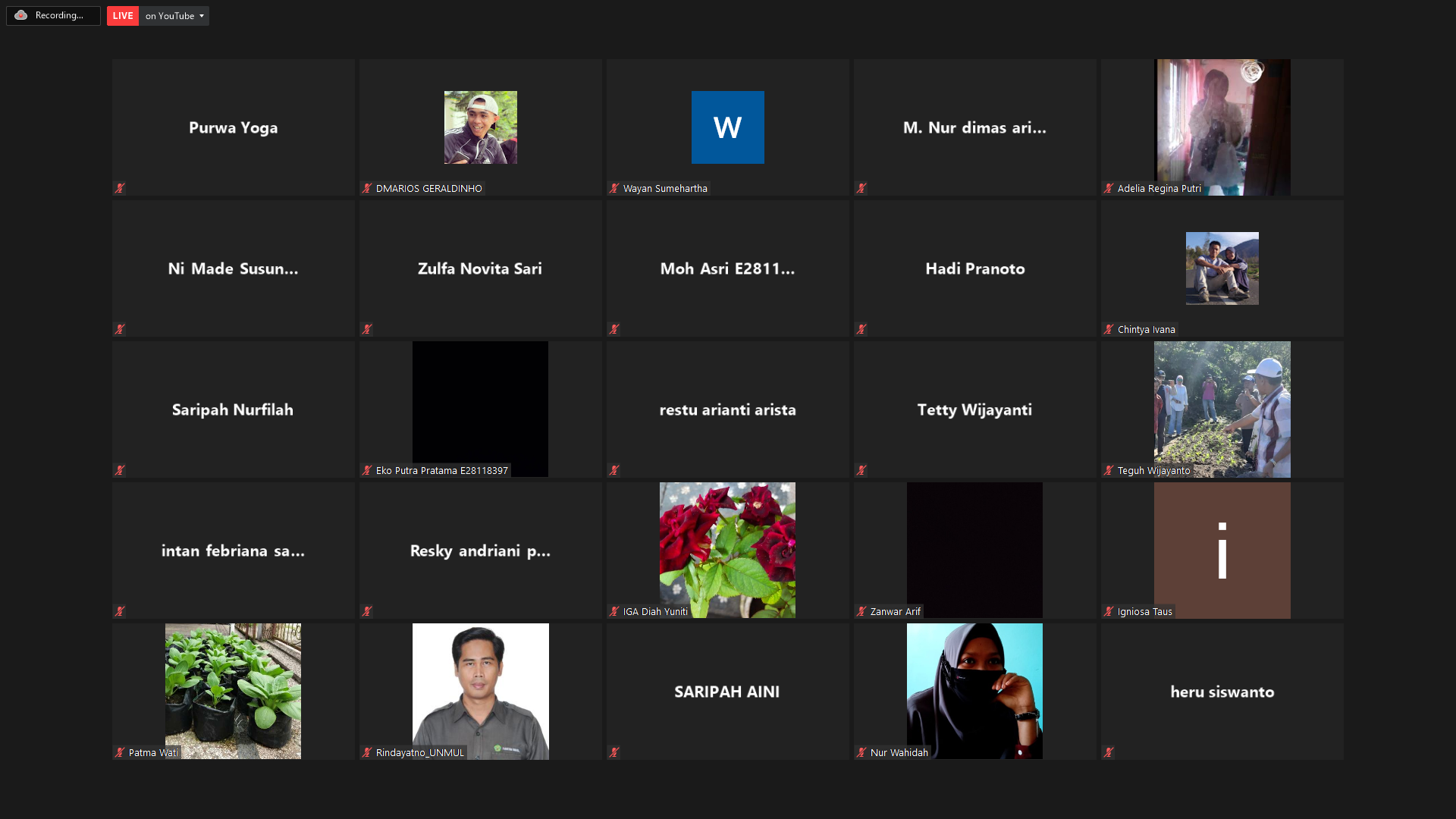
Task: Click muted mic icon in Zulfa Novita Sari tile
Action: coord(367,329)
